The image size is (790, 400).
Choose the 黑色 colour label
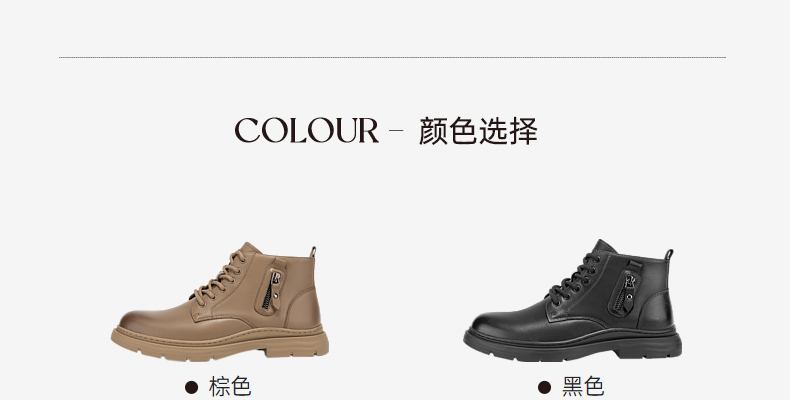(x=583, y=387)
